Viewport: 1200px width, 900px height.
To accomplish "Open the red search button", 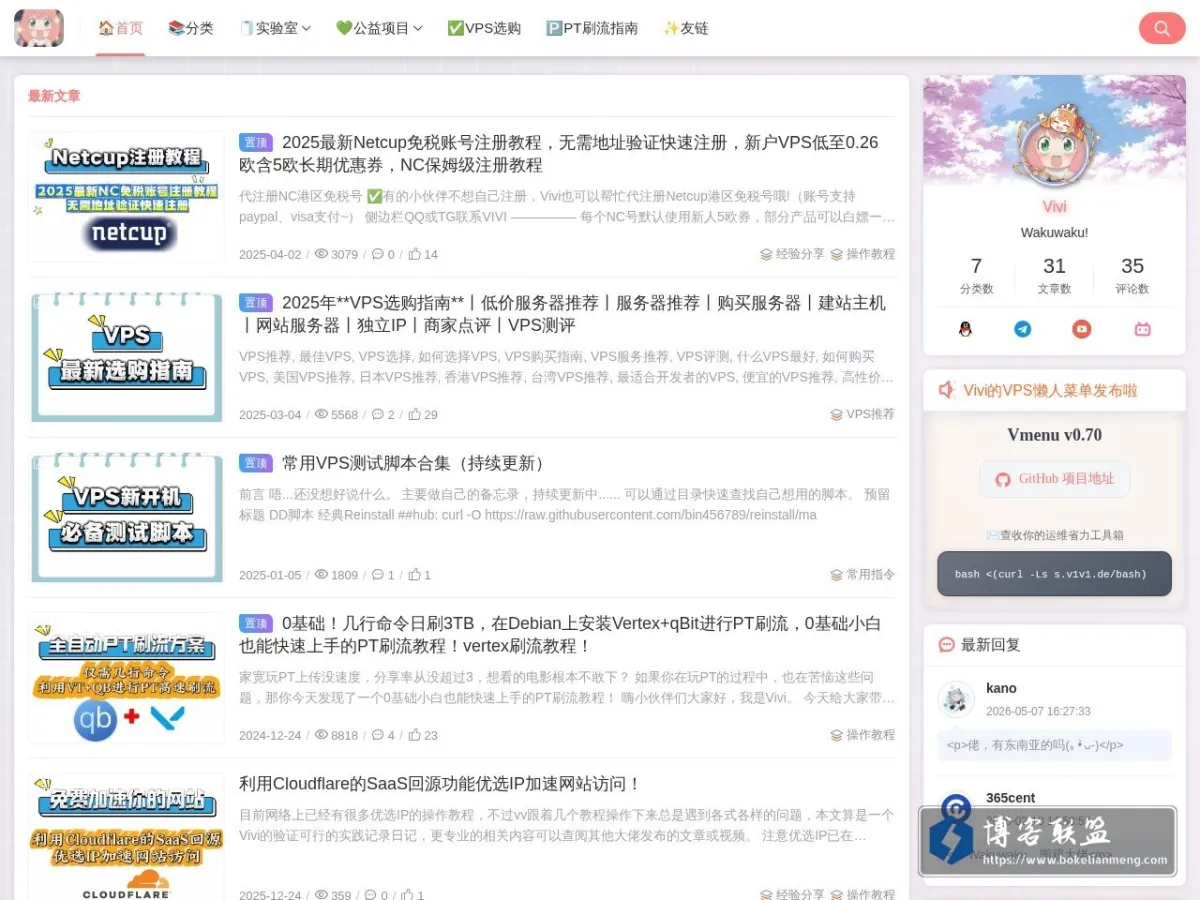I will point(1161,28).
